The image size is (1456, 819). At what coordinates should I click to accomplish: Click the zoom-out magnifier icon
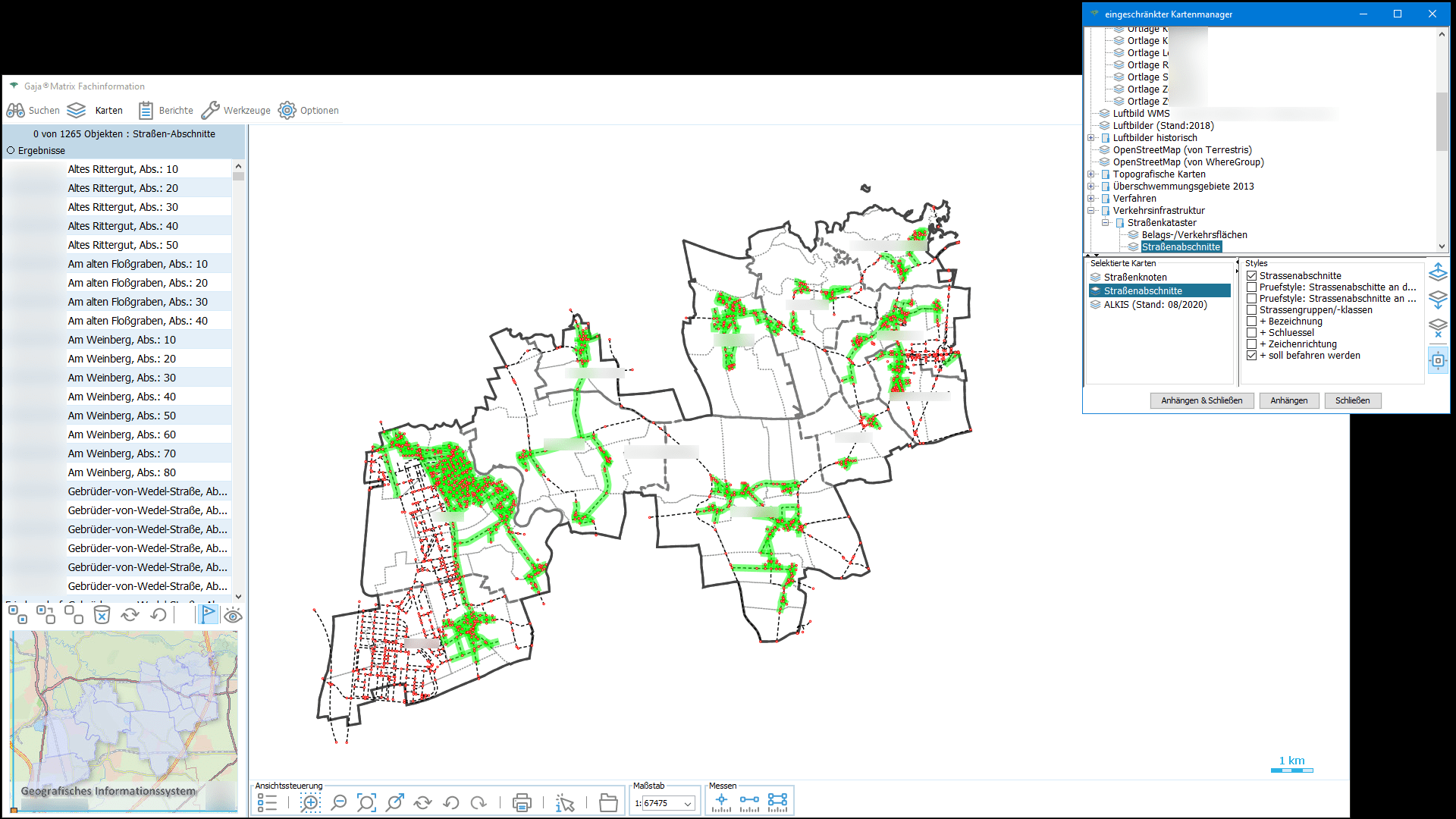point(339,802)
